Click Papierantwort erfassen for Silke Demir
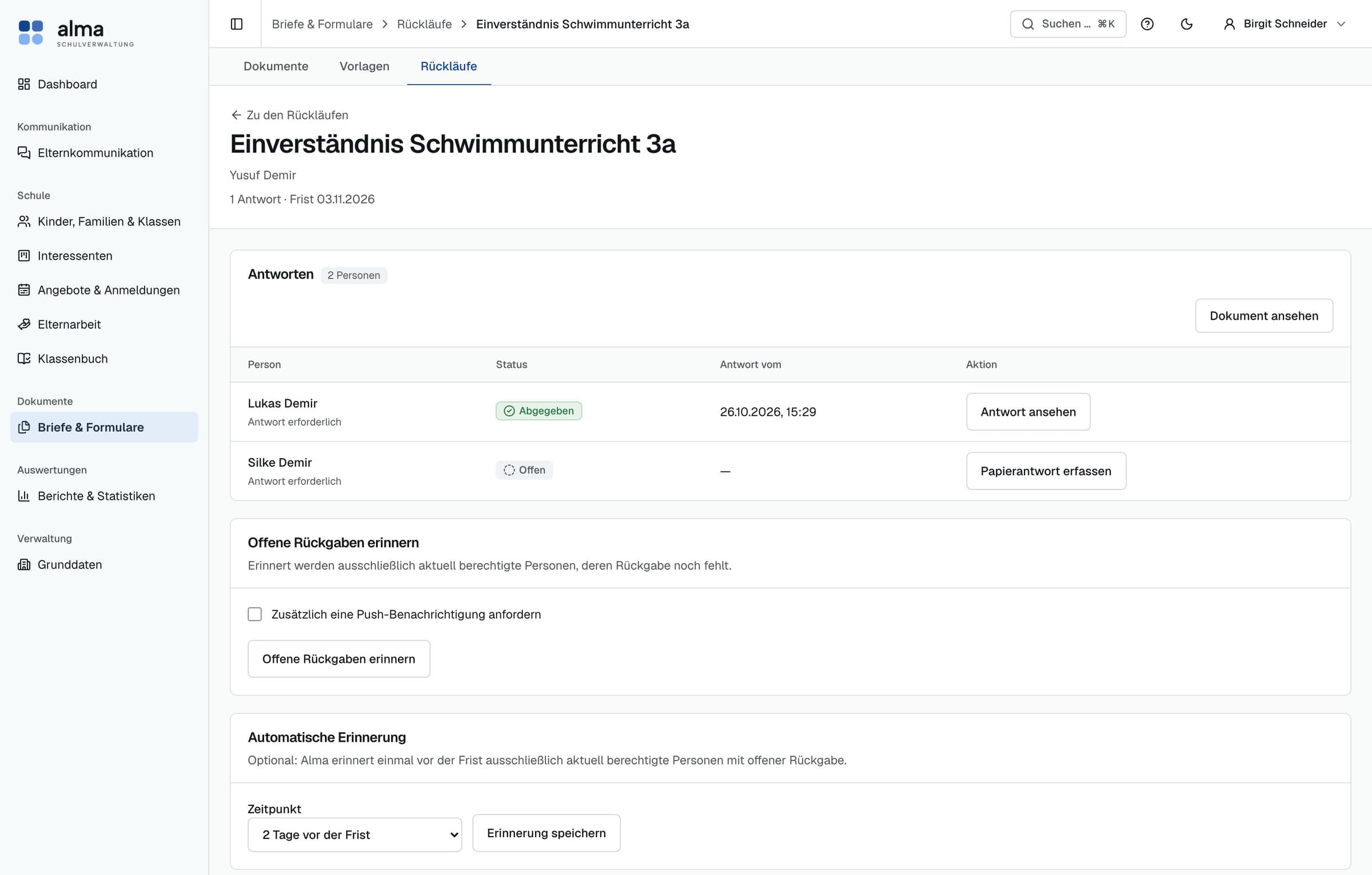Screen dimensions: 1372x875 1046,471
